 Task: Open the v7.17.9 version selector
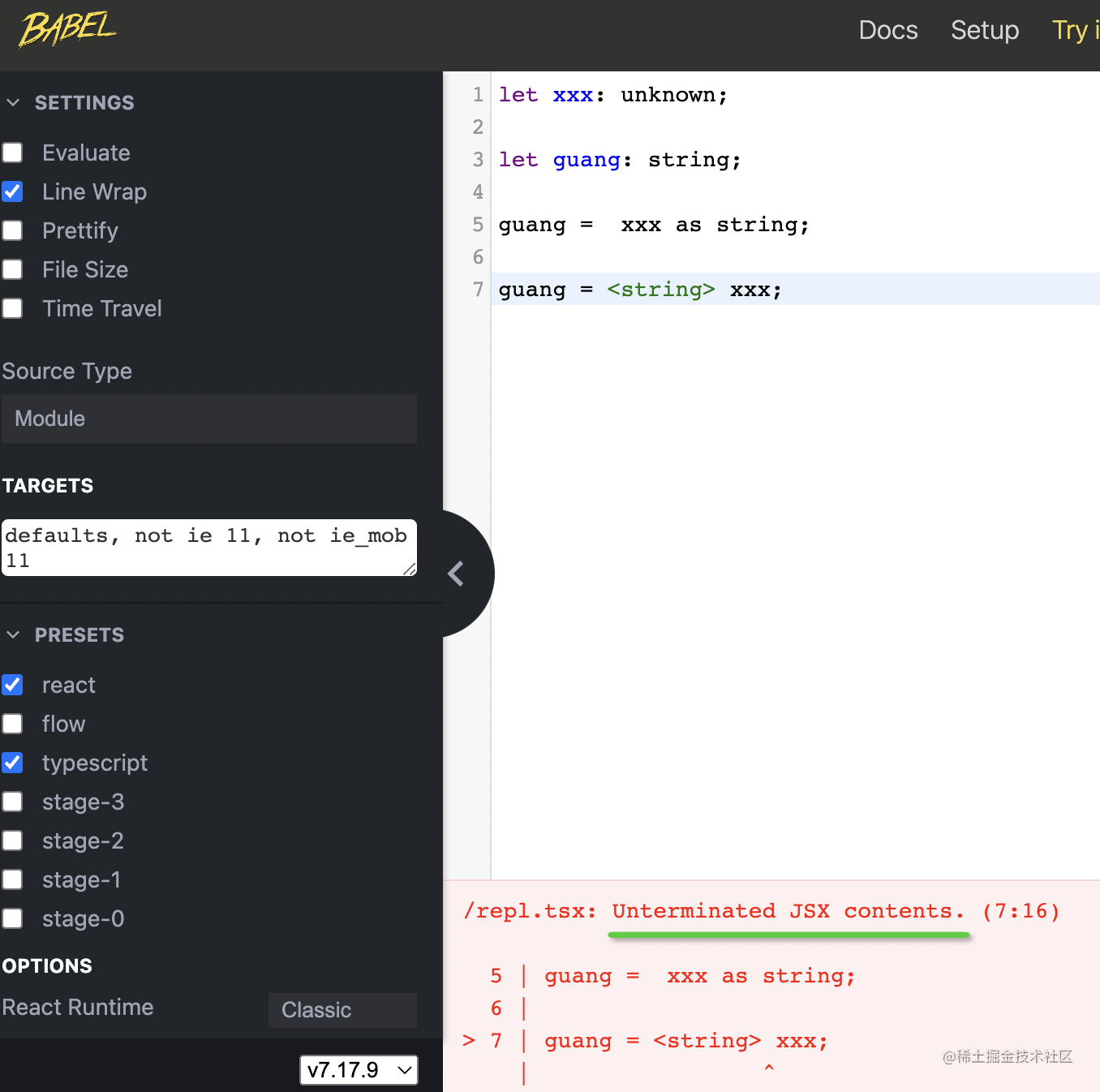pyautogui.click(x=359, y=1070)
